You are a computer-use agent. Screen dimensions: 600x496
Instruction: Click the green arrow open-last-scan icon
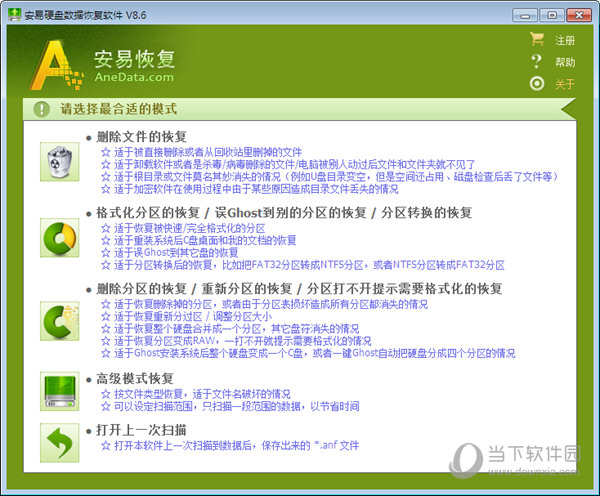click(x=59, y=442)
